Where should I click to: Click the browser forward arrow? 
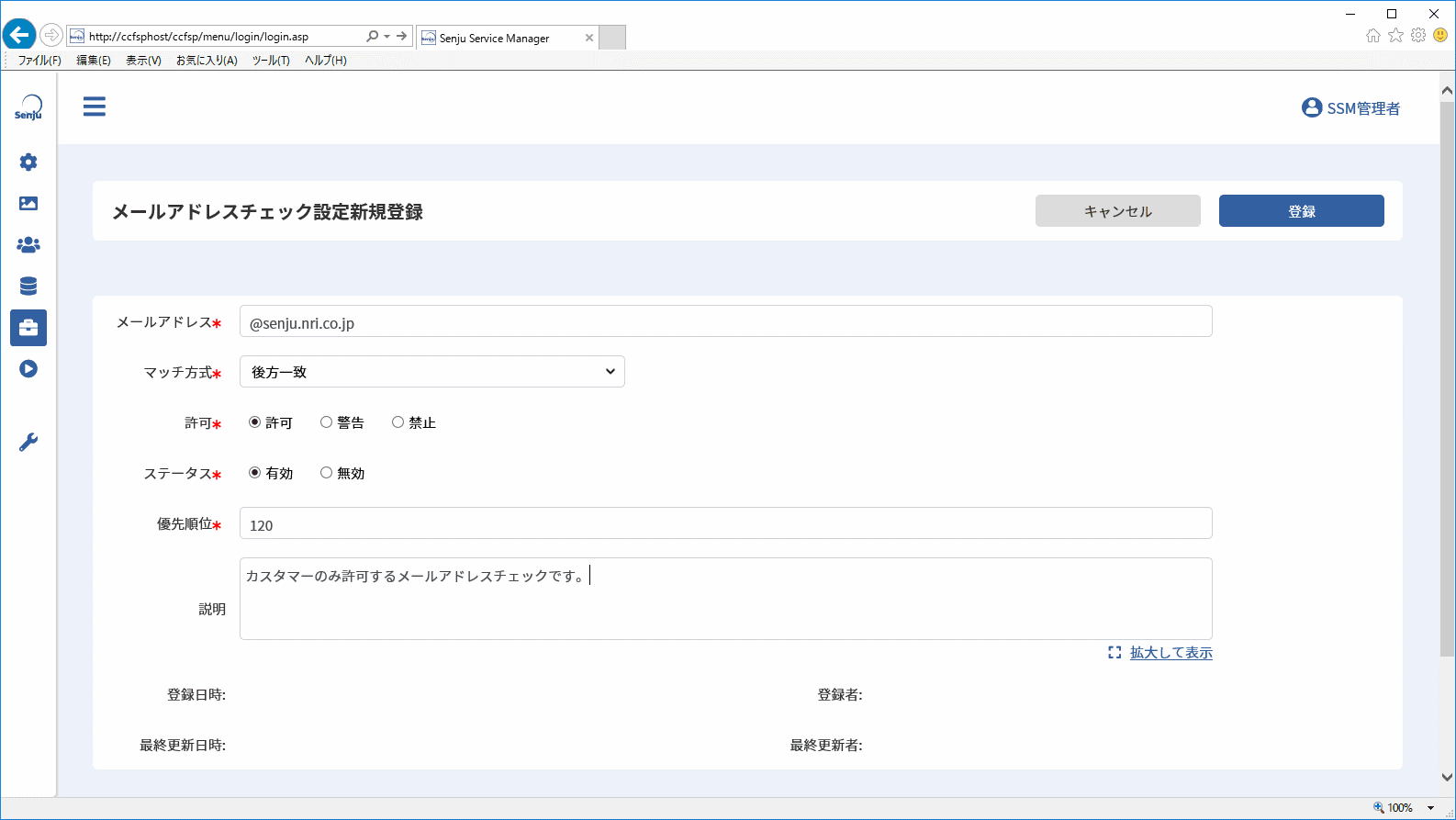(51, 36)
